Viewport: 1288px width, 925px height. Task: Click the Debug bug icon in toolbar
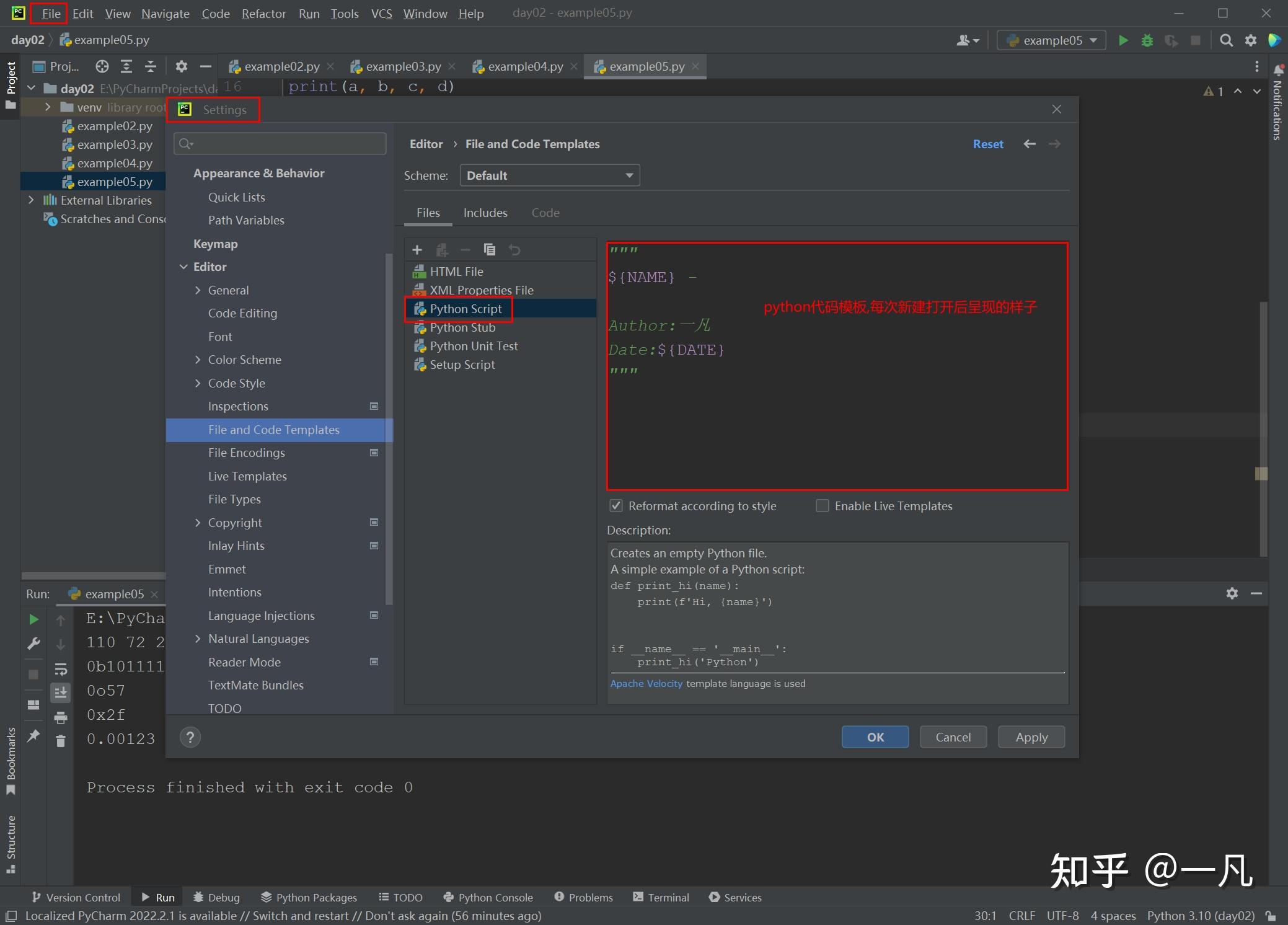click(x=1147, y=40)
